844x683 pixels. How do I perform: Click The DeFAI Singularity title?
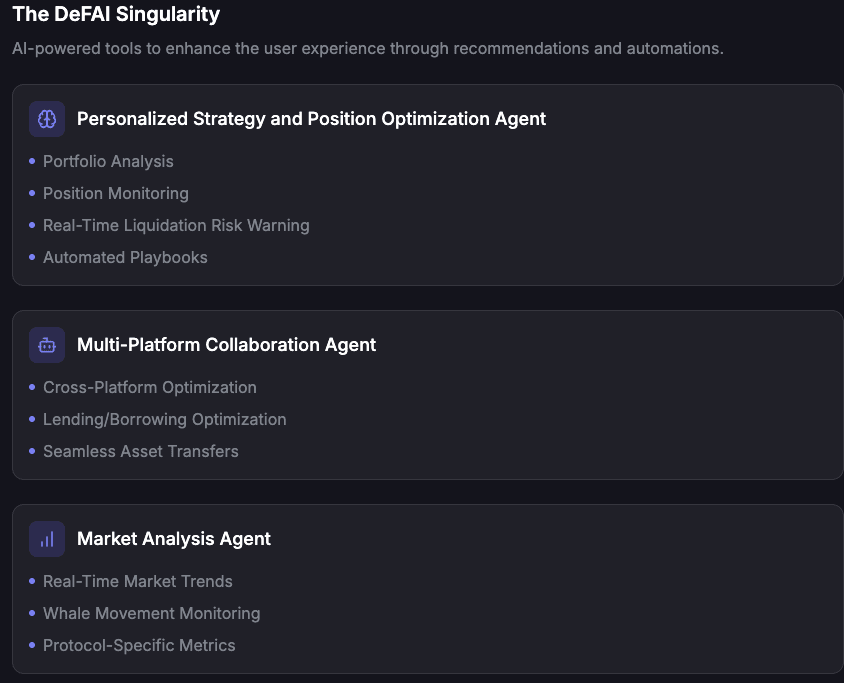point(116,15)
